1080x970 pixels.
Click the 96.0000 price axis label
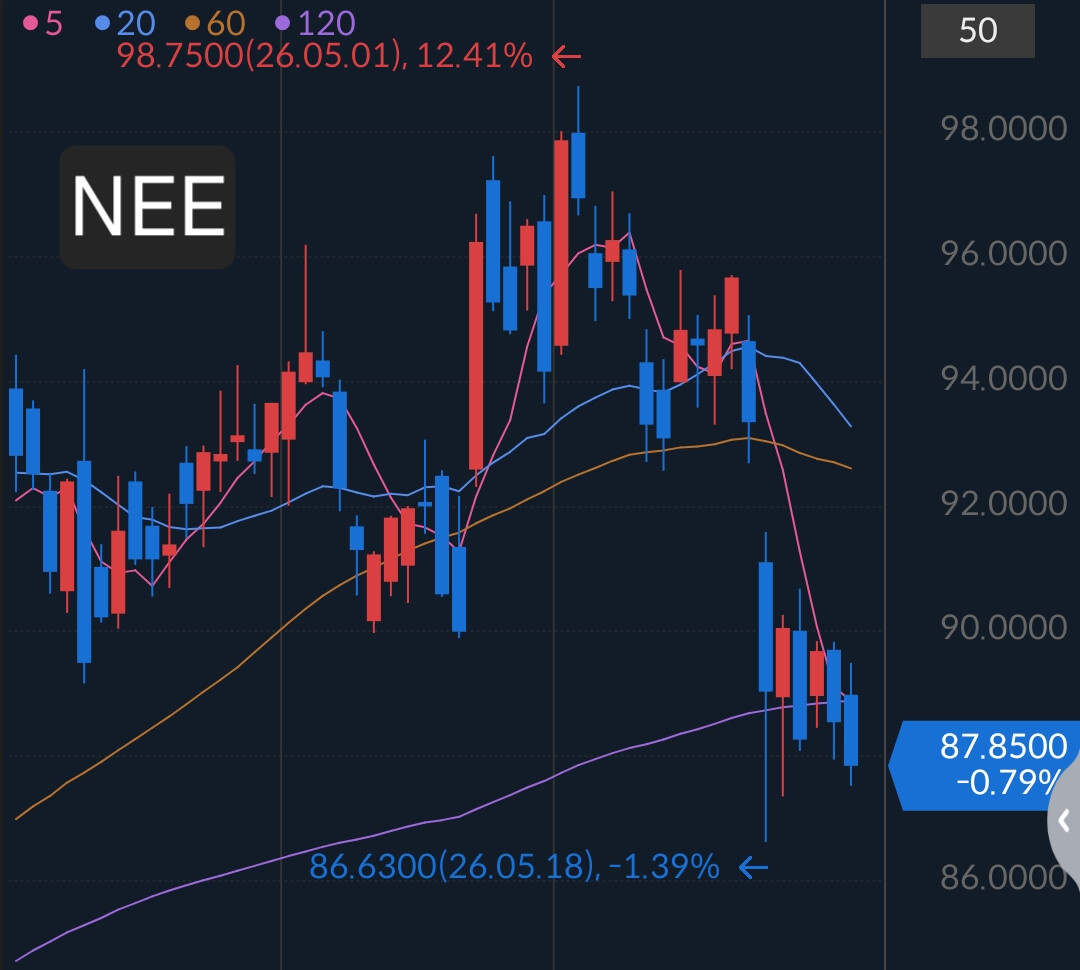pos(1004,254)
